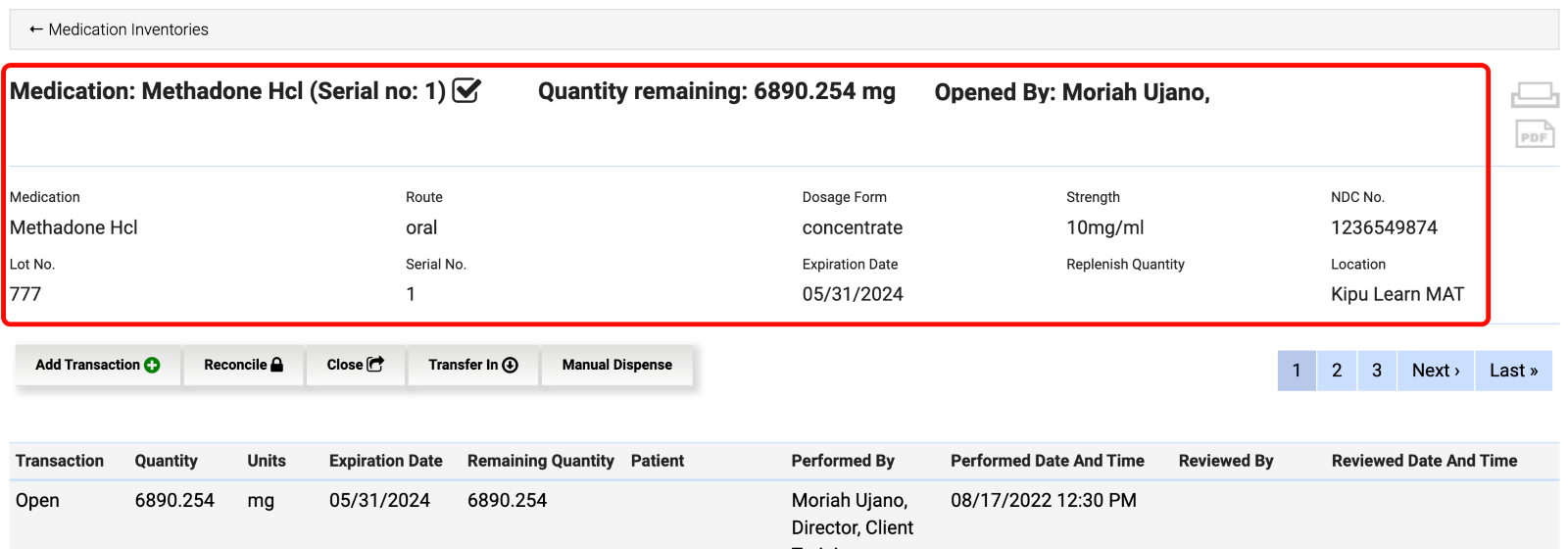Click the Performed By column header

843,461
